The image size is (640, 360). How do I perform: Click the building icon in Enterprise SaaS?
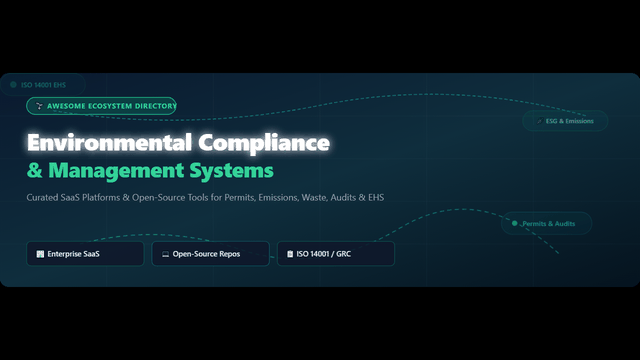[40, 254]
